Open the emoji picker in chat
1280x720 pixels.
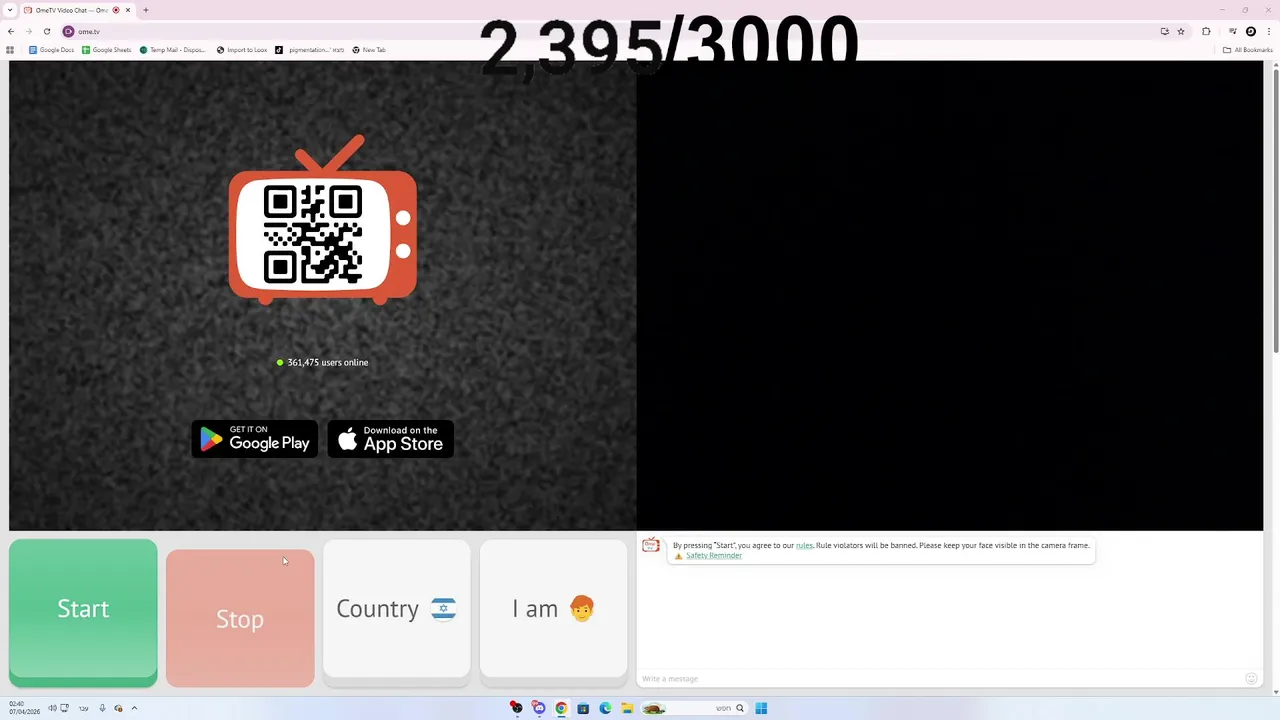pos(1250,678)
